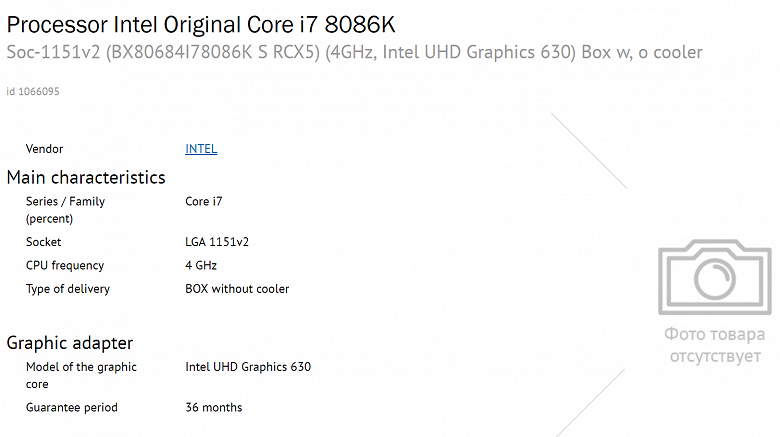Click the 'Фото товара отсутствует' caption
This screenshot has width=780, height=437.
tap(714, 345)
